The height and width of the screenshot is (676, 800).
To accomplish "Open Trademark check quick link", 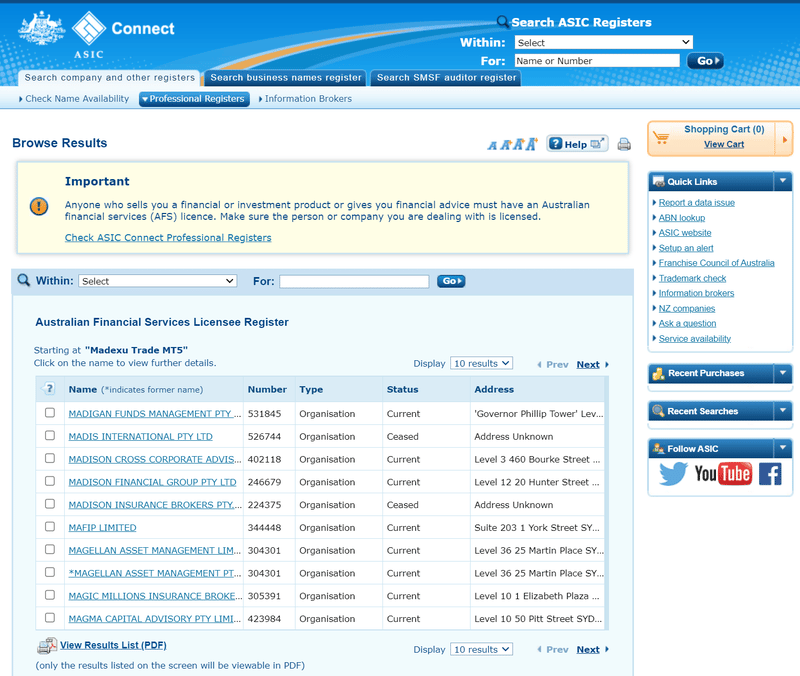I will click(692, 278).
